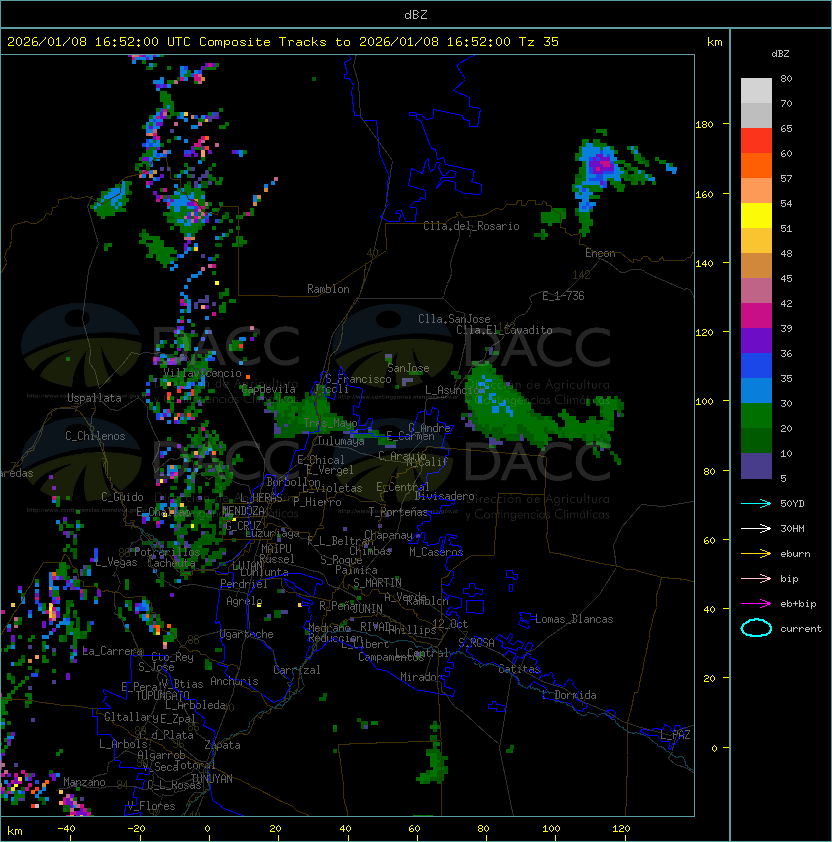Click the 'Divisadero' map label
The width and height of the screenshot is (832, 842).
[444, 496]
